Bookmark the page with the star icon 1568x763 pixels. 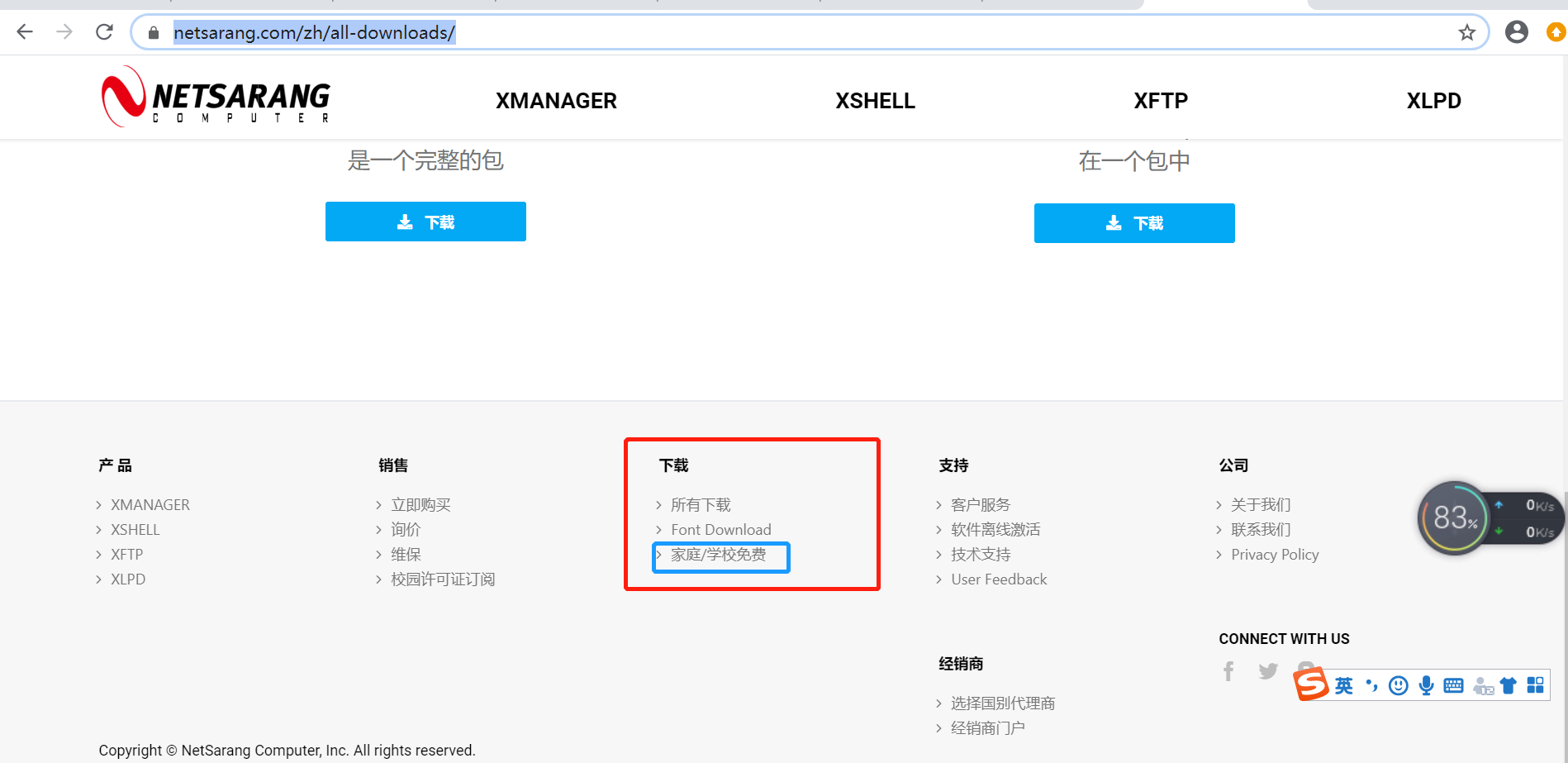click(x=1467, y=32)
